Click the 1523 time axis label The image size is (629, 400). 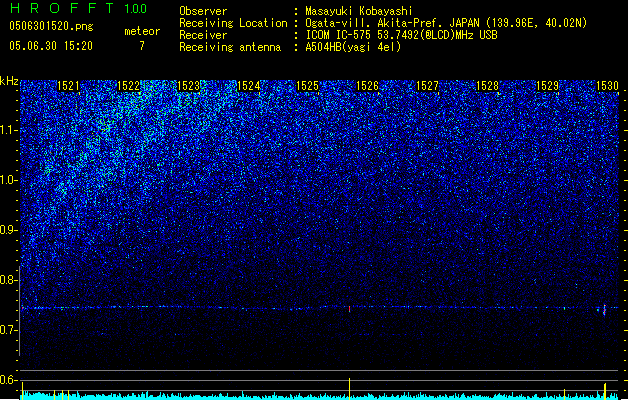(188, 86)
